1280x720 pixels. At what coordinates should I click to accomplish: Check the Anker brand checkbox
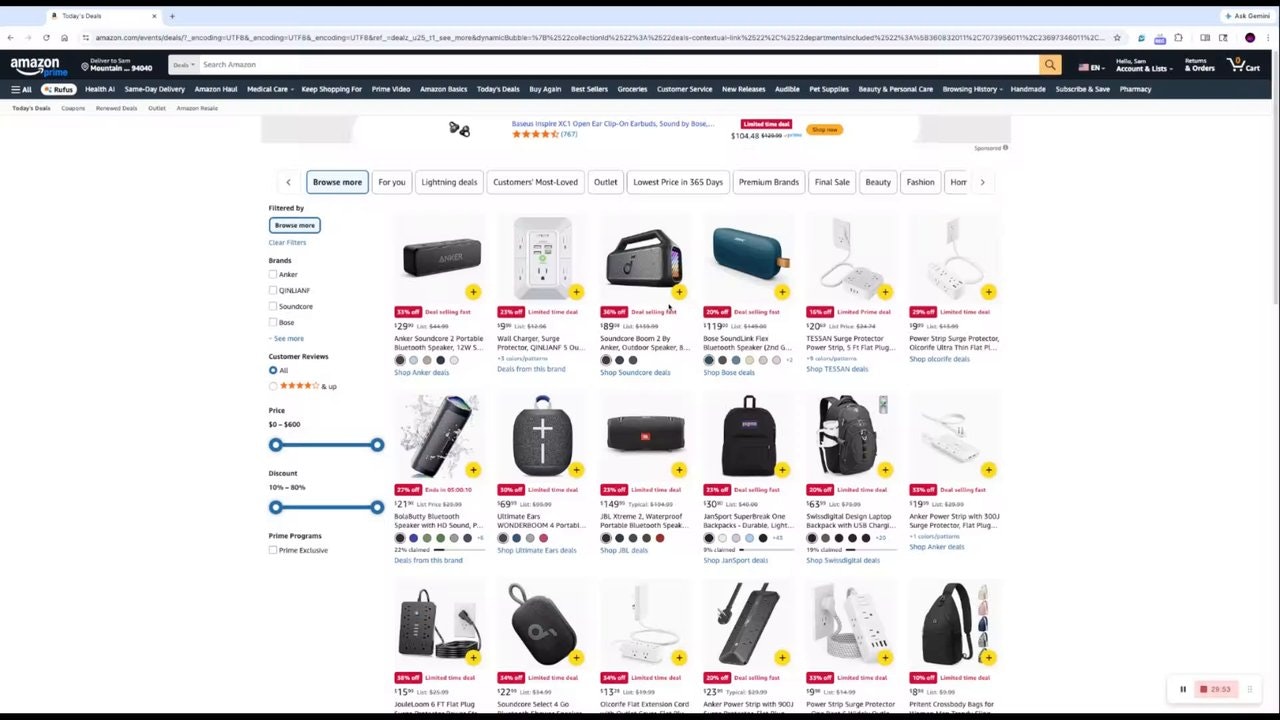pyautogui.click(x=273, y=274)
